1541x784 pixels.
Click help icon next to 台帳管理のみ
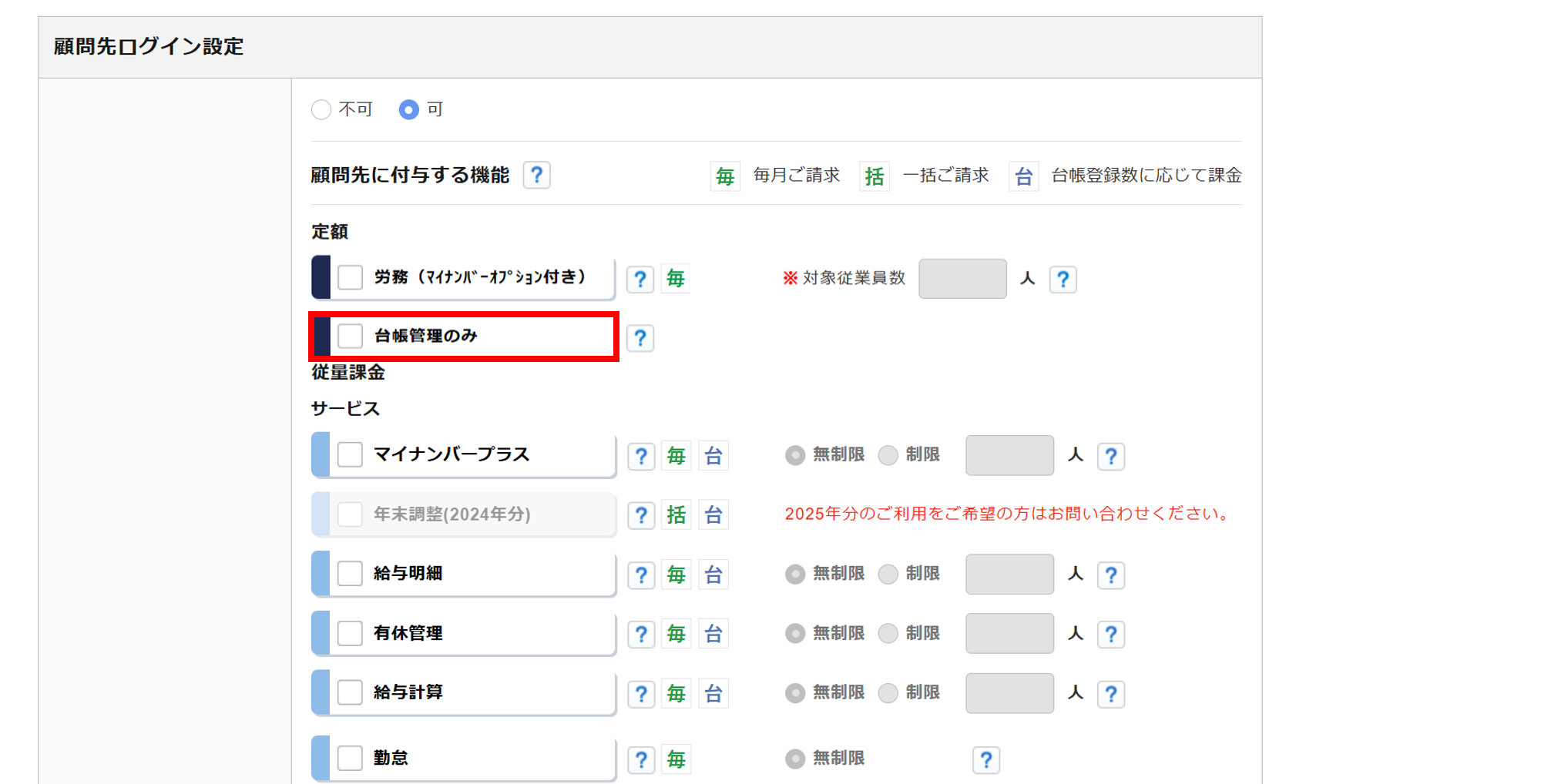click(x=640, y=338)
